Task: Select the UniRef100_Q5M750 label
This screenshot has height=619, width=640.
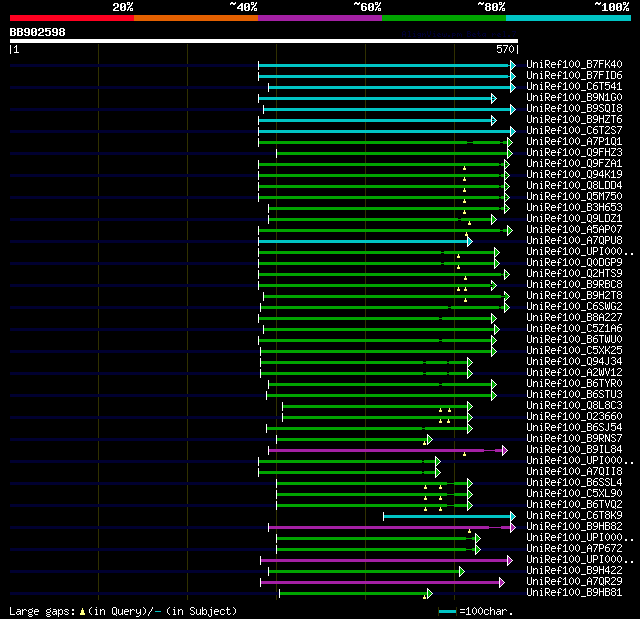Action: tap(574, 197)
